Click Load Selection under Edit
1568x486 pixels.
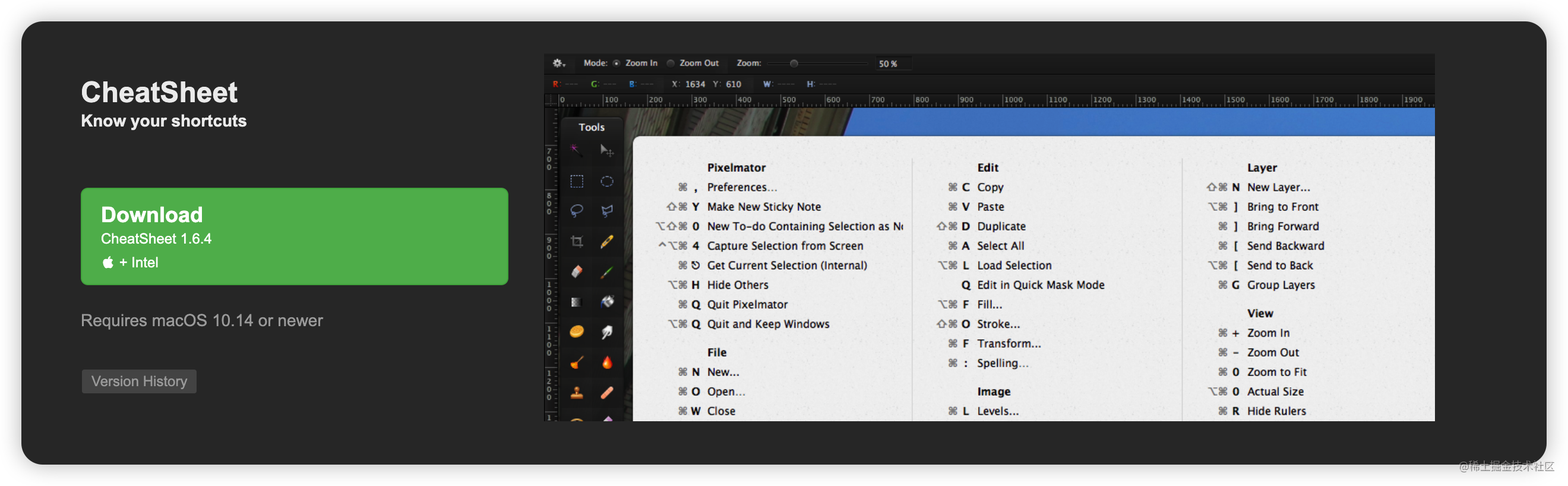tap(1014, 265)
